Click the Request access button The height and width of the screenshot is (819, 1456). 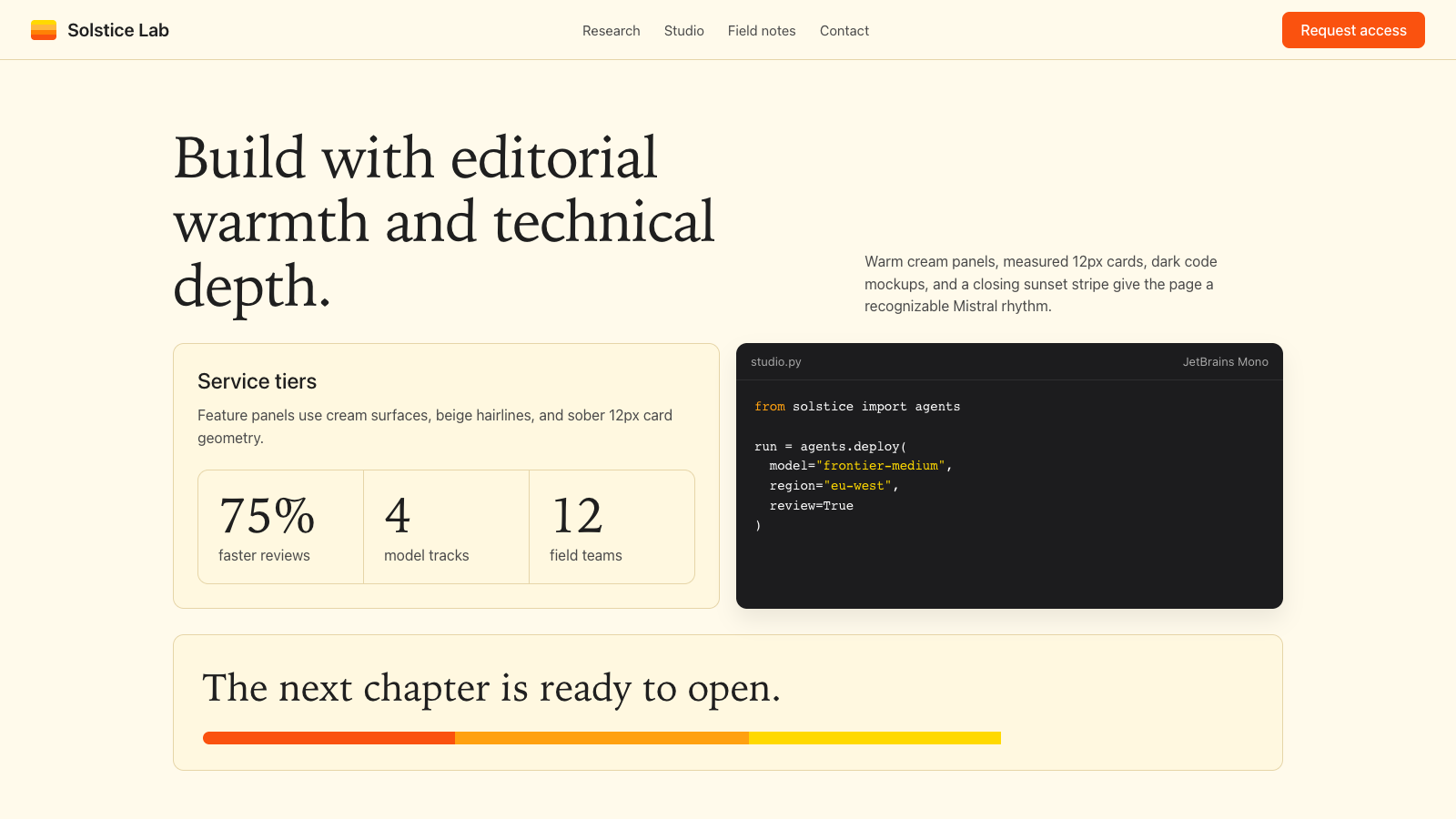coord(1353,30)
